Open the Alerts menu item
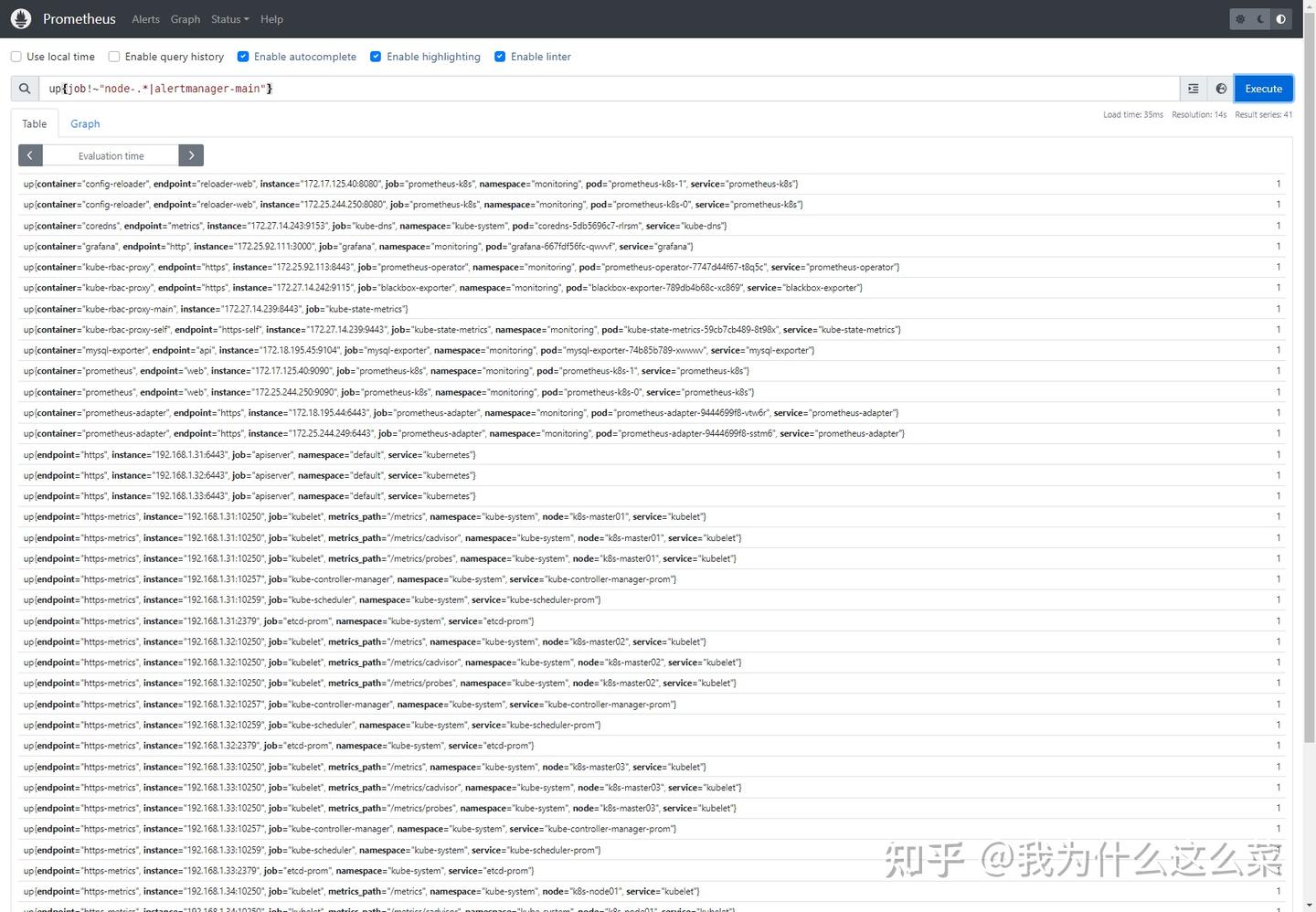 (x=145, y=18)
